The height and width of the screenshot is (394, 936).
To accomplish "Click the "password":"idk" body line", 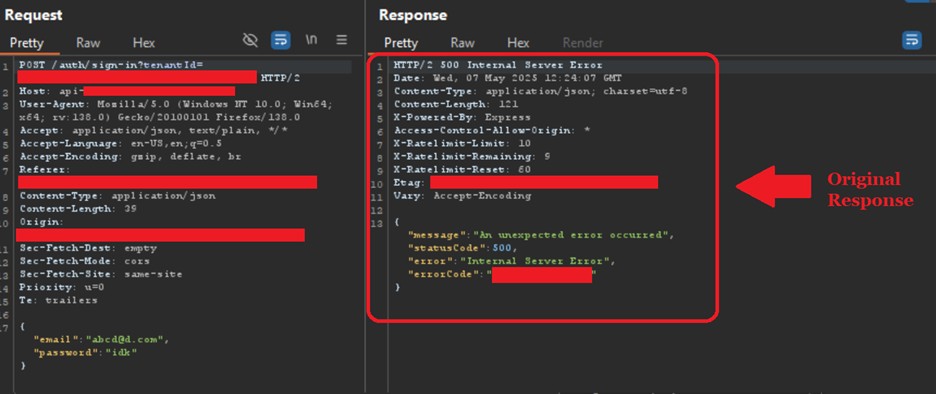I will (x=85, y=352).
